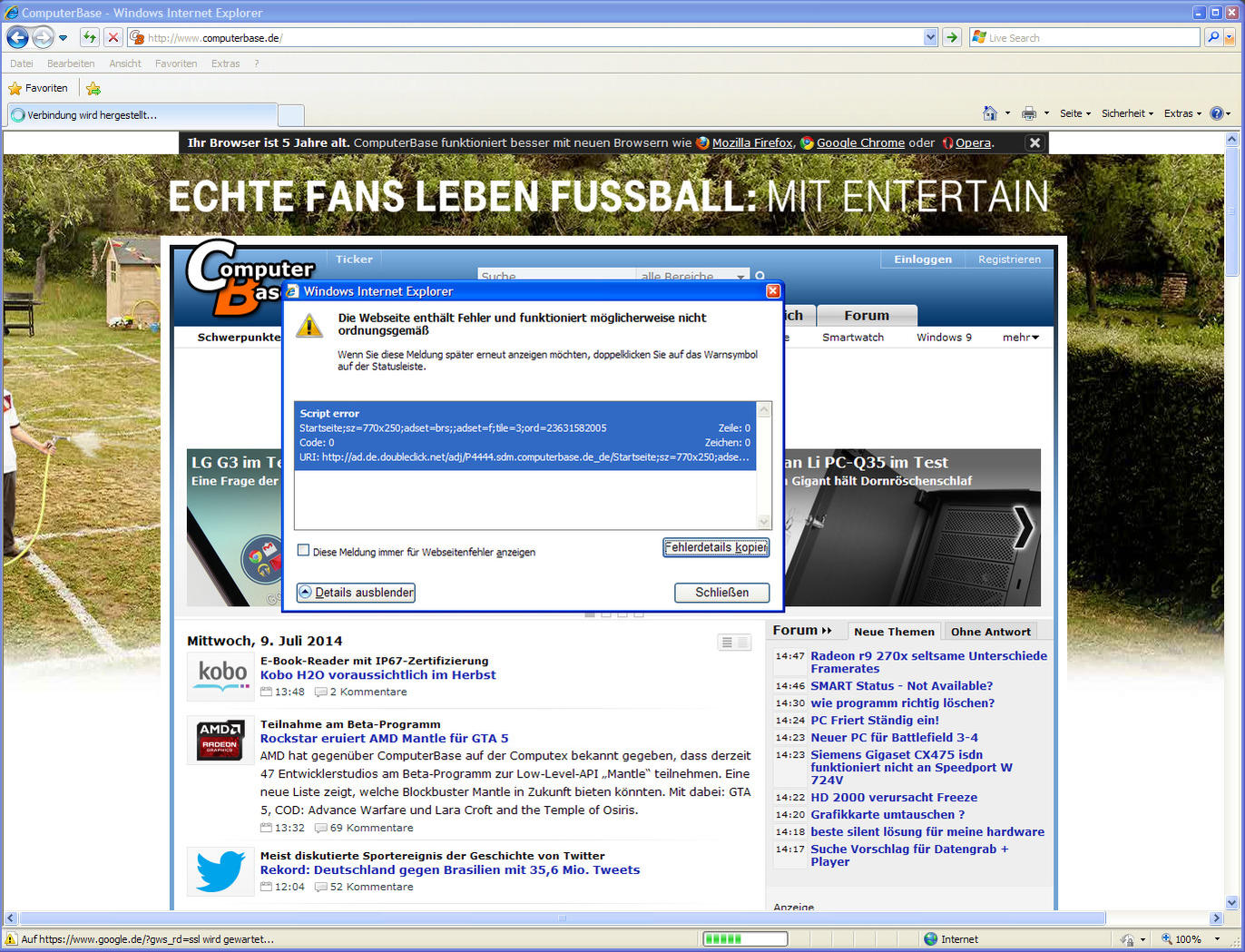
Task: Dismiss the outdated browser notice with its X
Action: click(1034, 142)
